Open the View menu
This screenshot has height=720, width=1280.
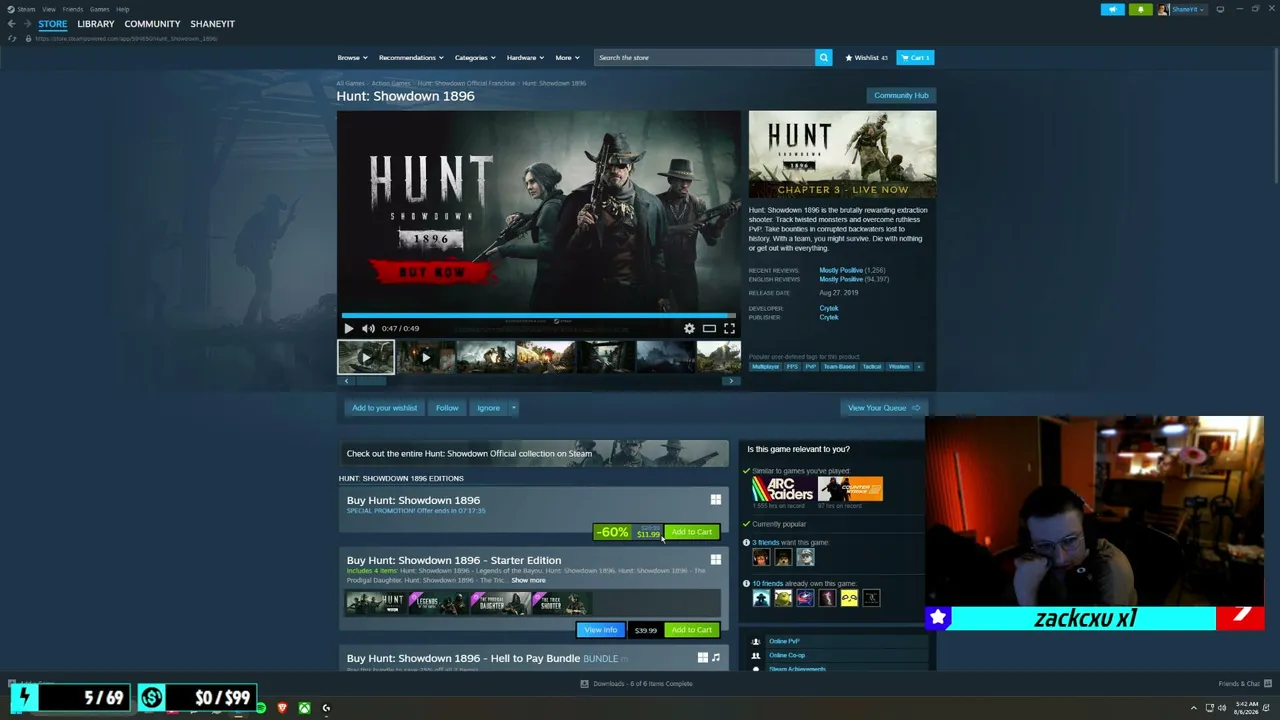click(49, 9)
